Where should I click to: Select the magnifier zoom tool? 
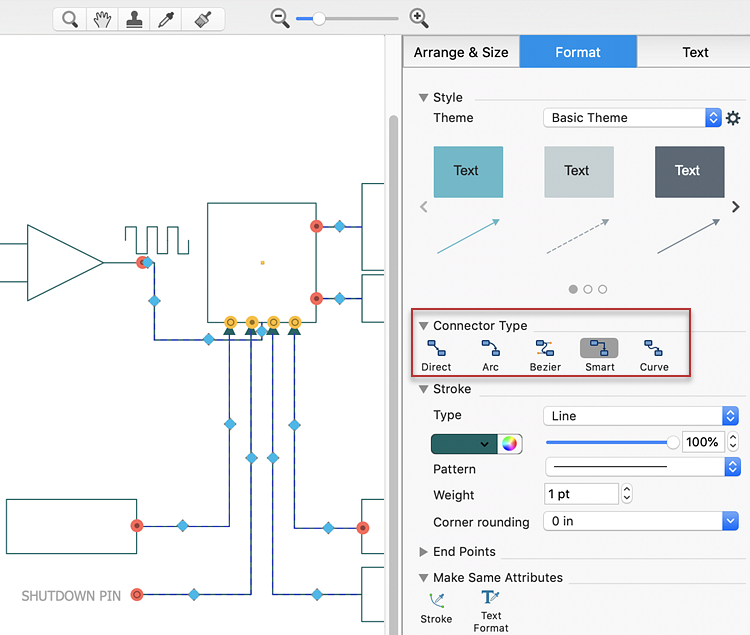(x=69, y=19)
